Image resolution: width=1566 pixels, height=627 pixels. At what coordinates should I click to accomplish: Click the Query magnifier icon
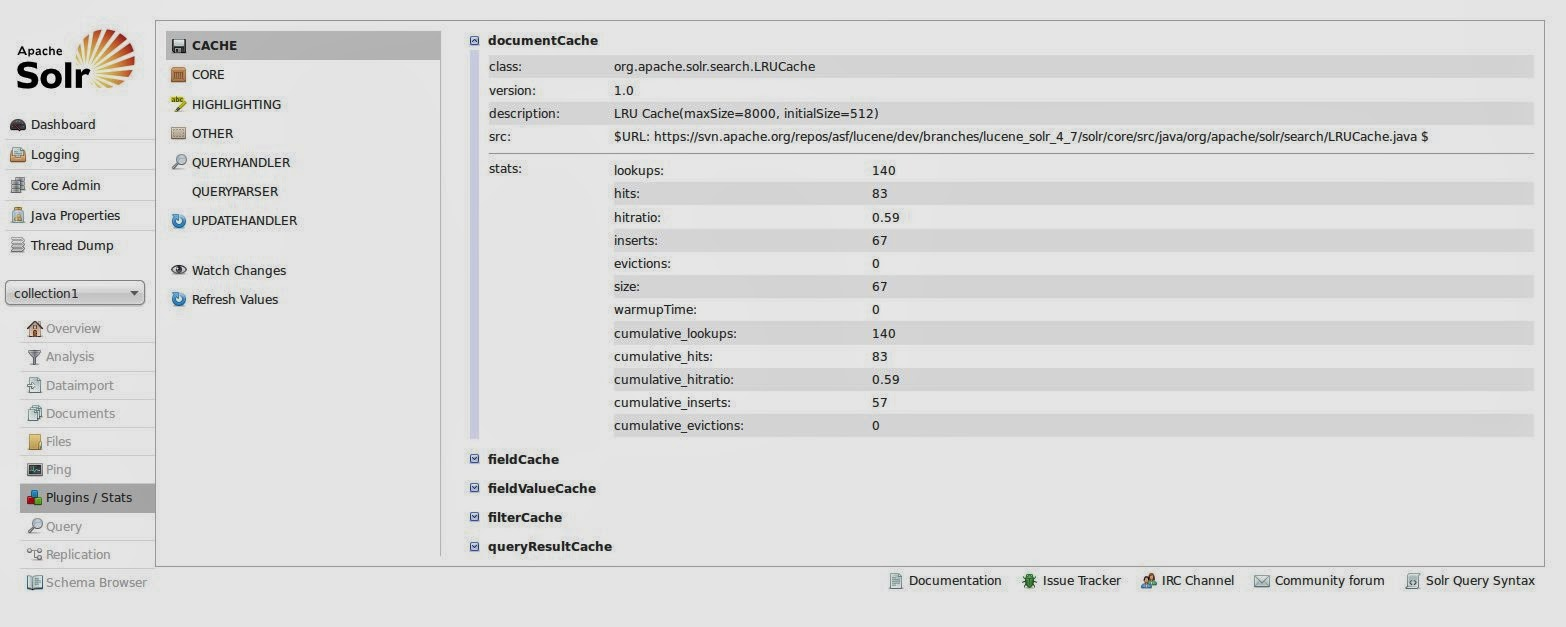35,526
